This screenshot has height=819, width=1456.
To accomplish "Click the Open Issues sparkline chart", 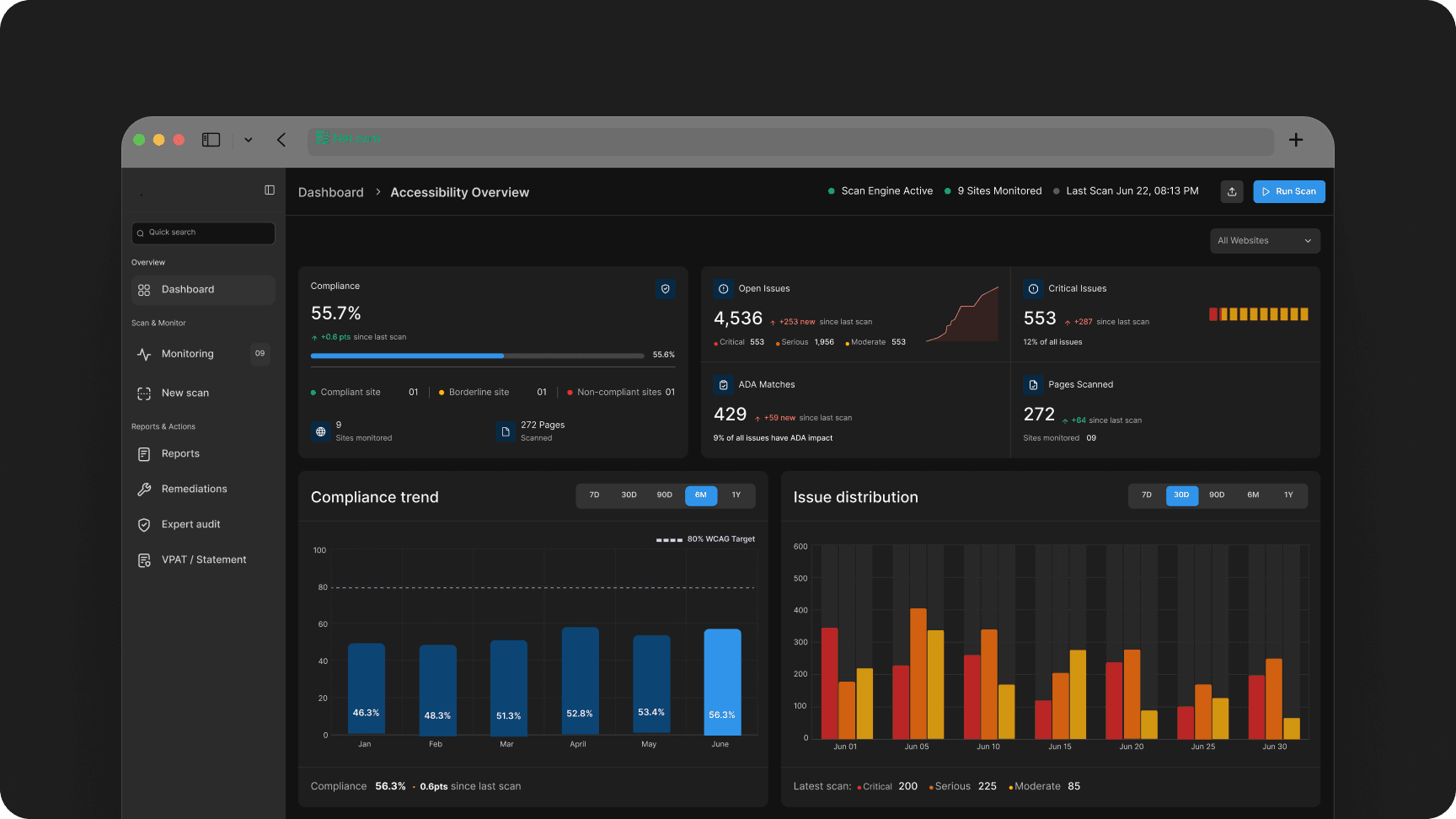I will click(x=962, y=314).
